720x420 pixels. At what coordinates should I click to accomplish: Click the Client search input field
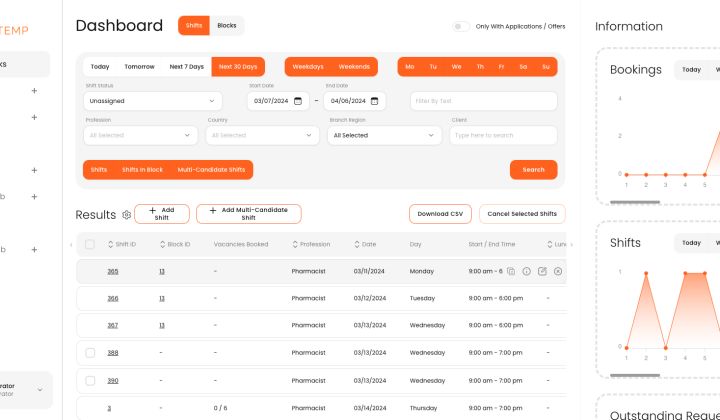pyautogui.click(x=503, y=135)
